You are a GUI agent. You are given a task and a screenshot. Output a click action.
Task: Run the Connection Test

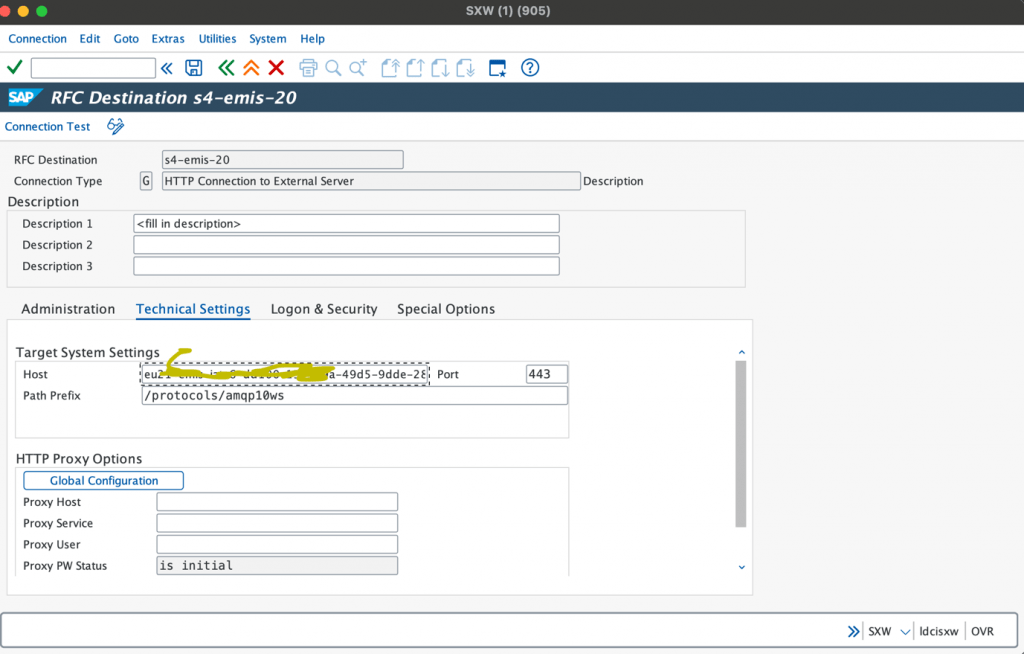48,126
